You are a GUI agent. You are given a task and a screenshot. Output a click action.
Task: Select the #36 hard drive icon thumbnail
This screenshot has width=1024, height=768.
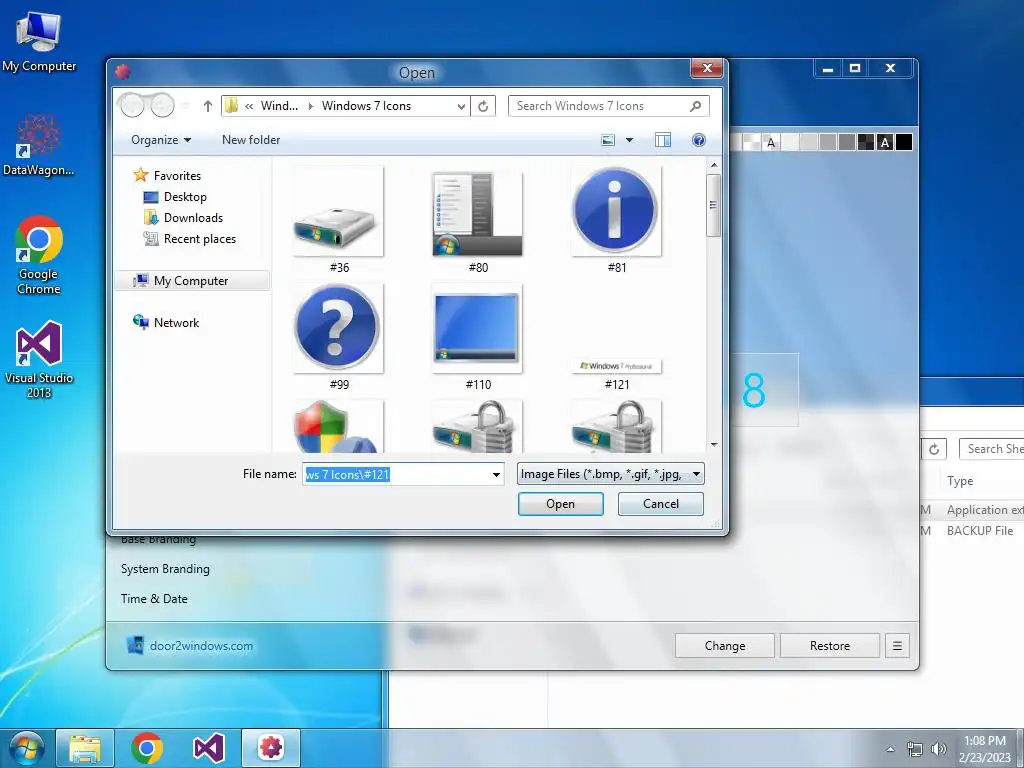[x=338, y=211]
